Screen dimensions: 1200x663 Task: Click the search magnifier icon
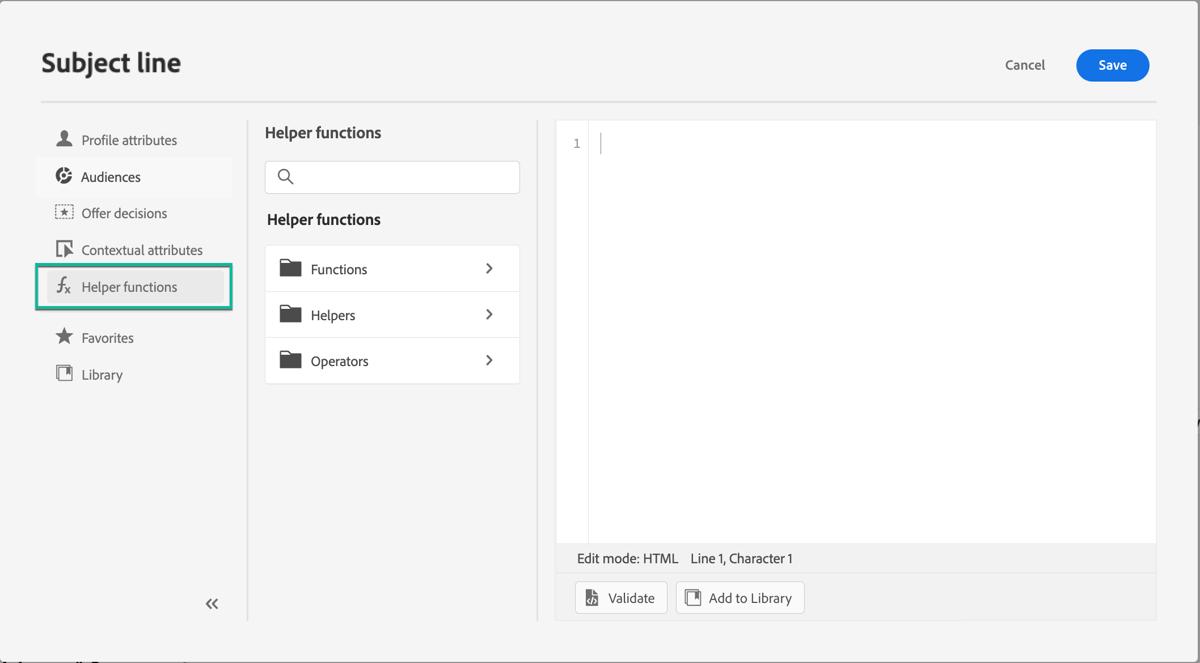(x=285, y=176)
